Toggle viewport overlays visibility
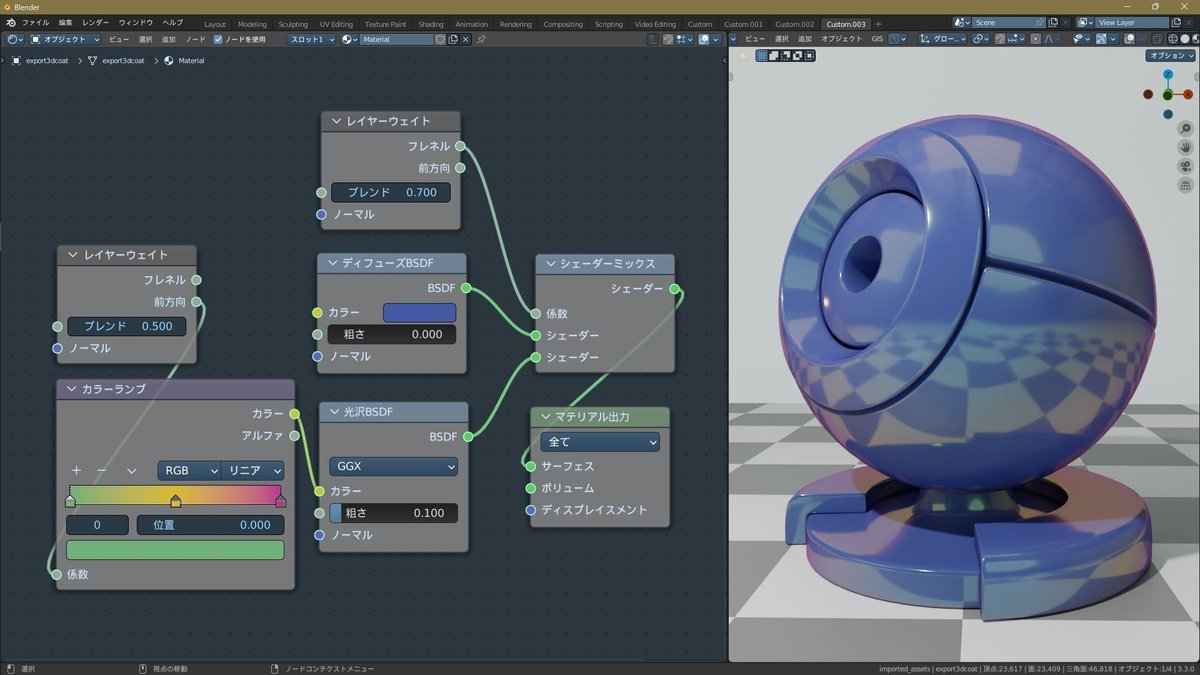 click(x=1129, y=39)
